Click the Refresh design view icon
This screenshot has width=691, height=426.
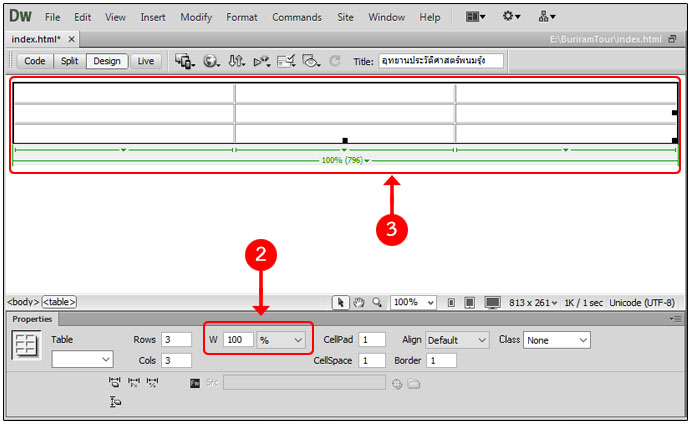[335, 61]
